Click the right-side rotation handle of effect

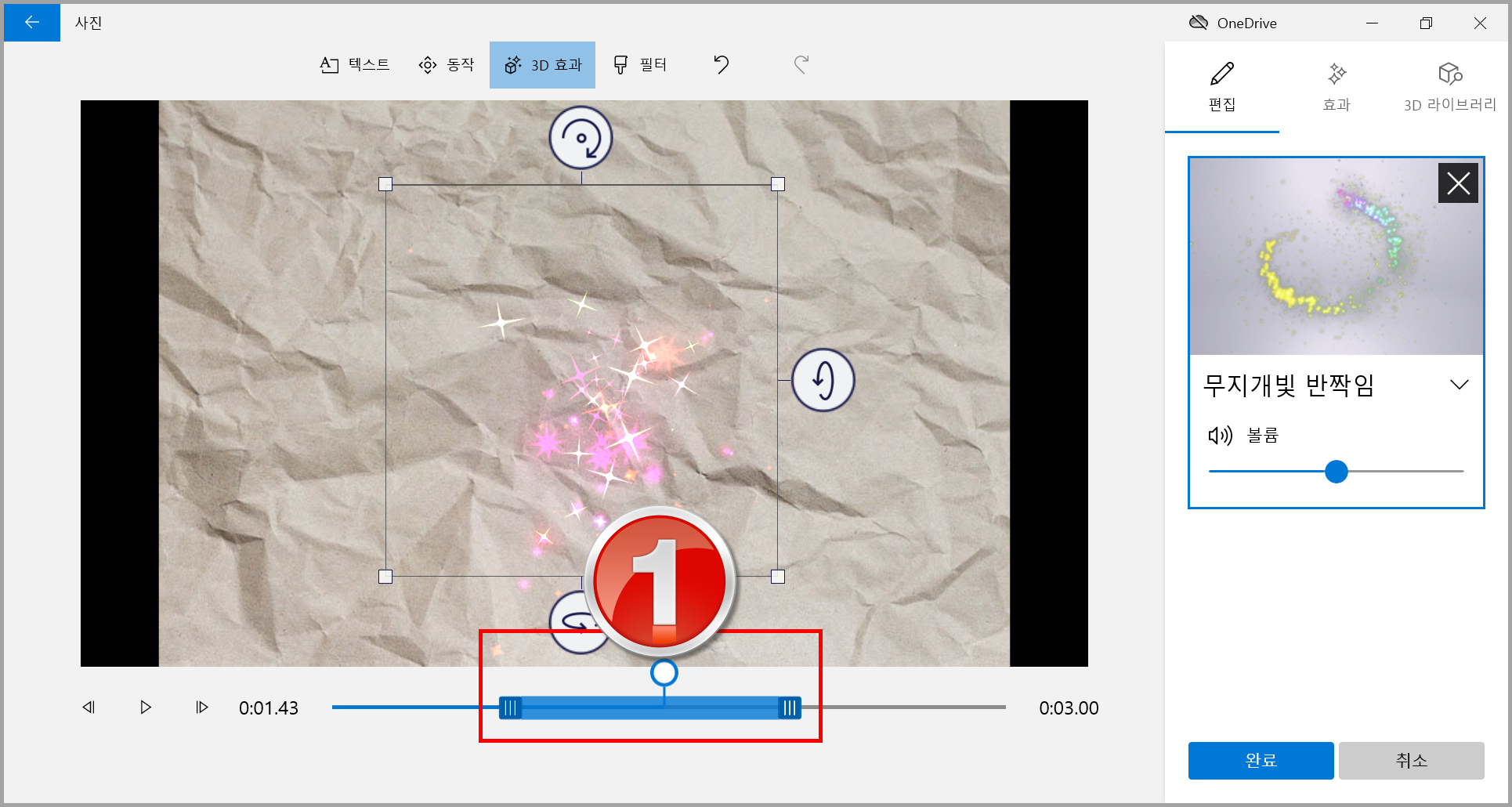pyautogui.click(x=823, y=380)
